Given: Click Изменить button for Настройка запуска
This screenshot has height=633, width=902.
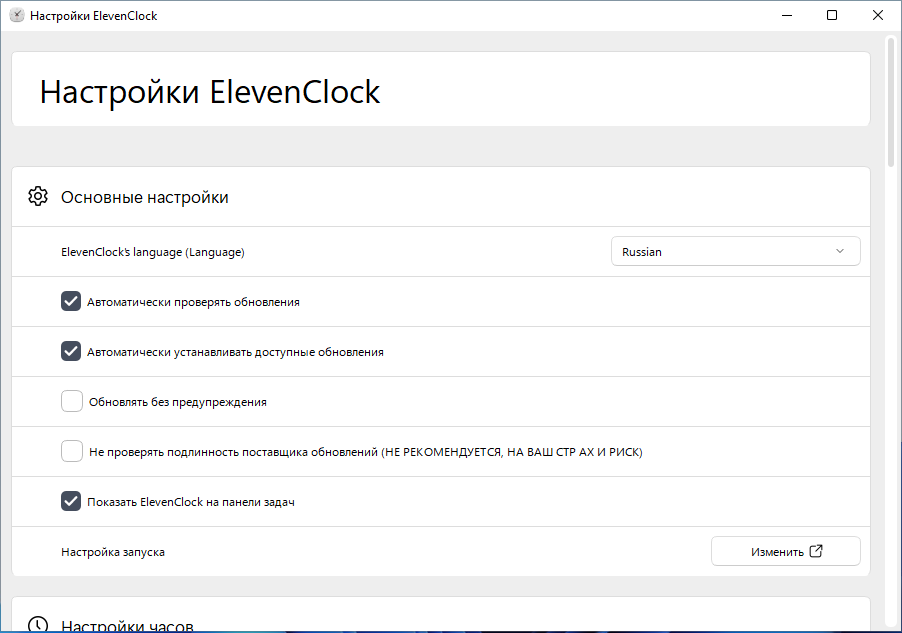Looking at the screenshot, I should point(786,551).
